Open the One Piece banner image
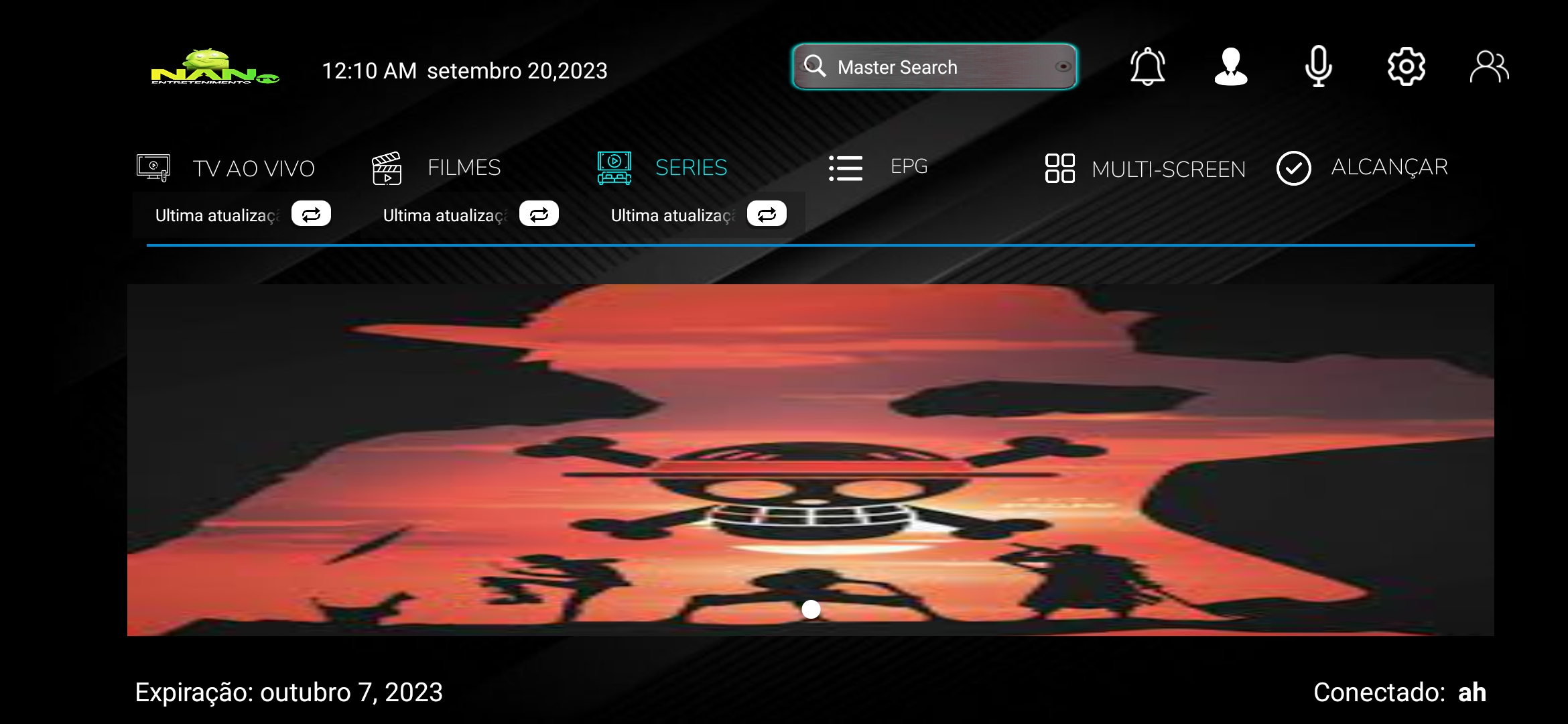The width and height of the screenshot is (1568, 724). coord(811,460)
